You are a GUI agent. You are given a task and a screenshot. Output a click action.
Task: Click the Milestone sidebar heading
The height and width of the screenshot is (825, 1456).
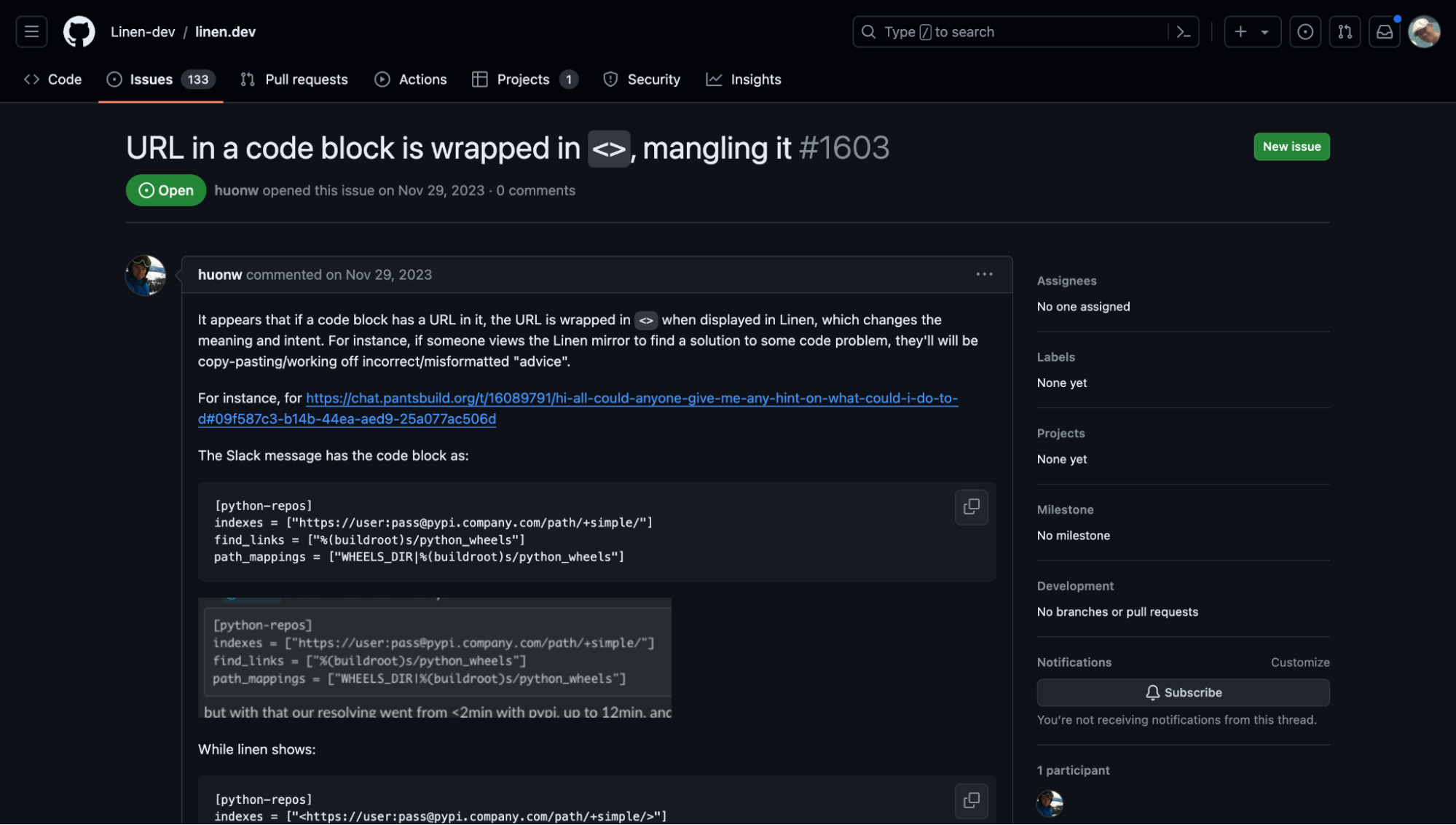(x=1065, y=509)
